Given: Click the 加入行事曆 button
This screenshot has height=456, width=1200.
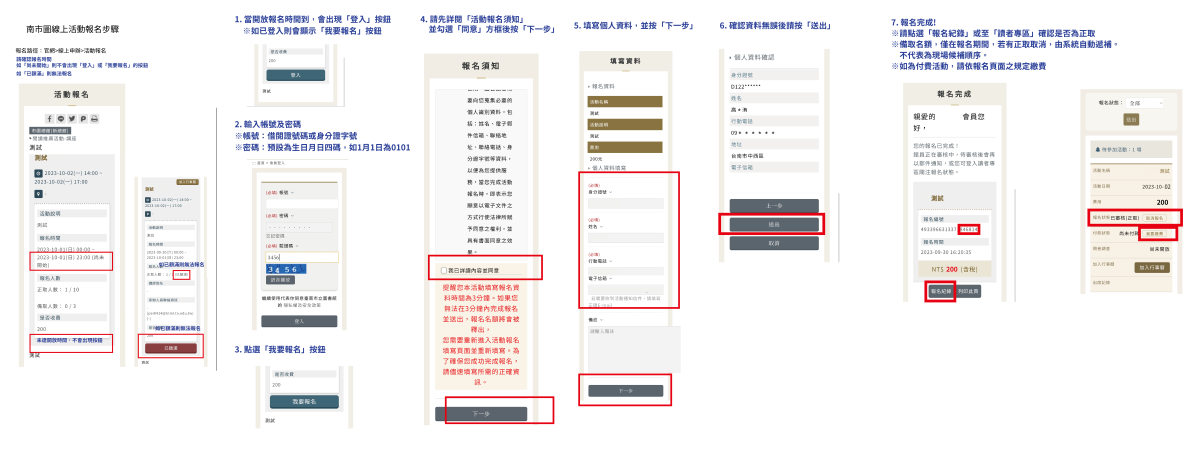Looking at the screenshot, I should pos(1152,268).
